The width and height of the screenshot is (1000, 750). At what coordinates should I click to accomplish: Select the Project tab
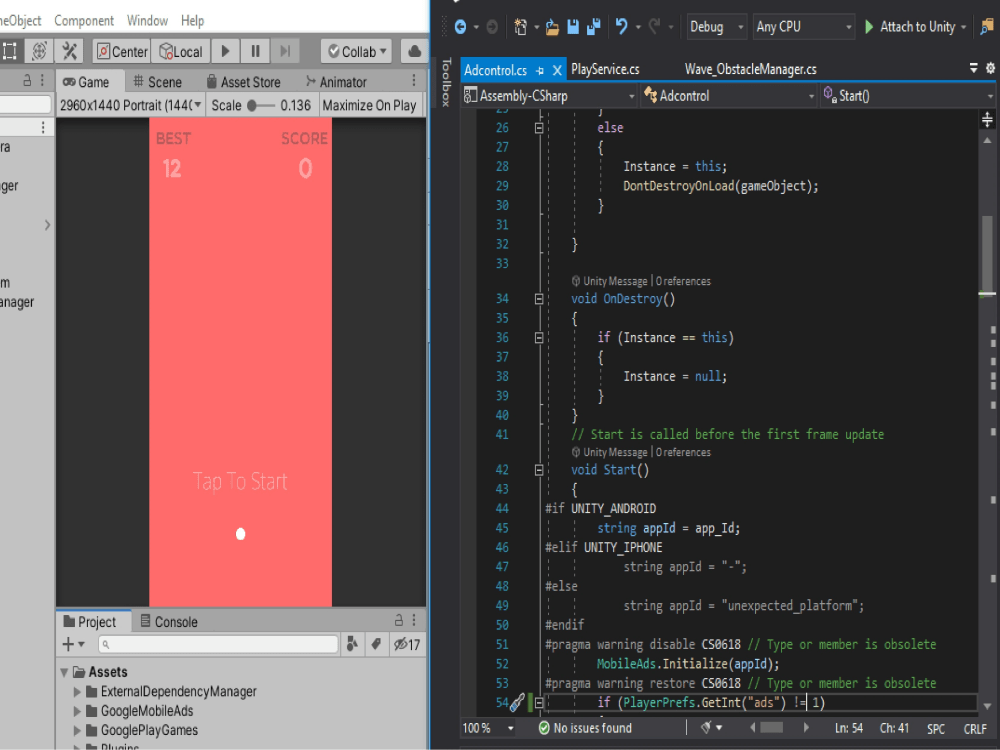(x=91, y=622)
